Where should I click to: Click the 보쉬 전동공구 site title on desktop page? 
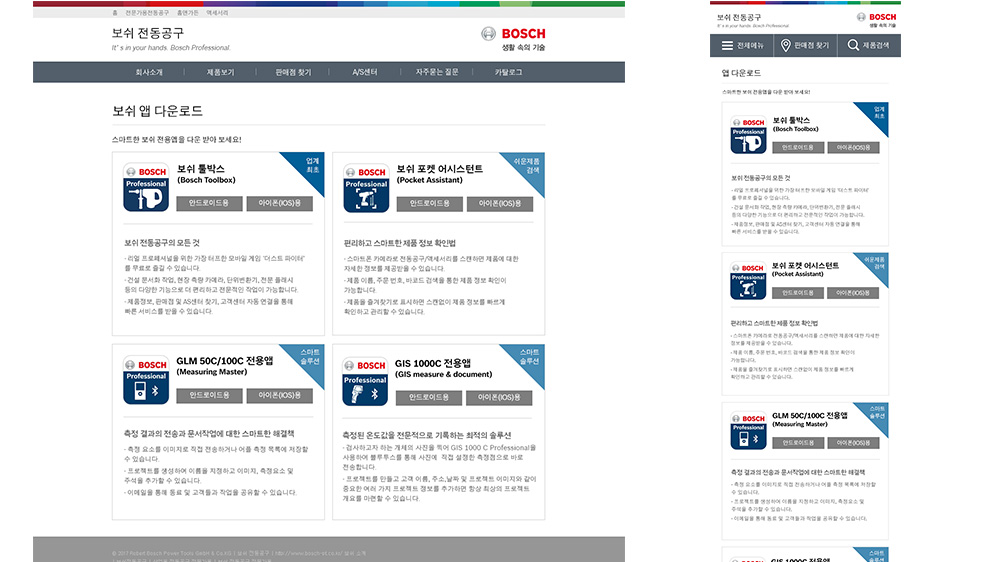pyautogui.click(x=147, y=33)
